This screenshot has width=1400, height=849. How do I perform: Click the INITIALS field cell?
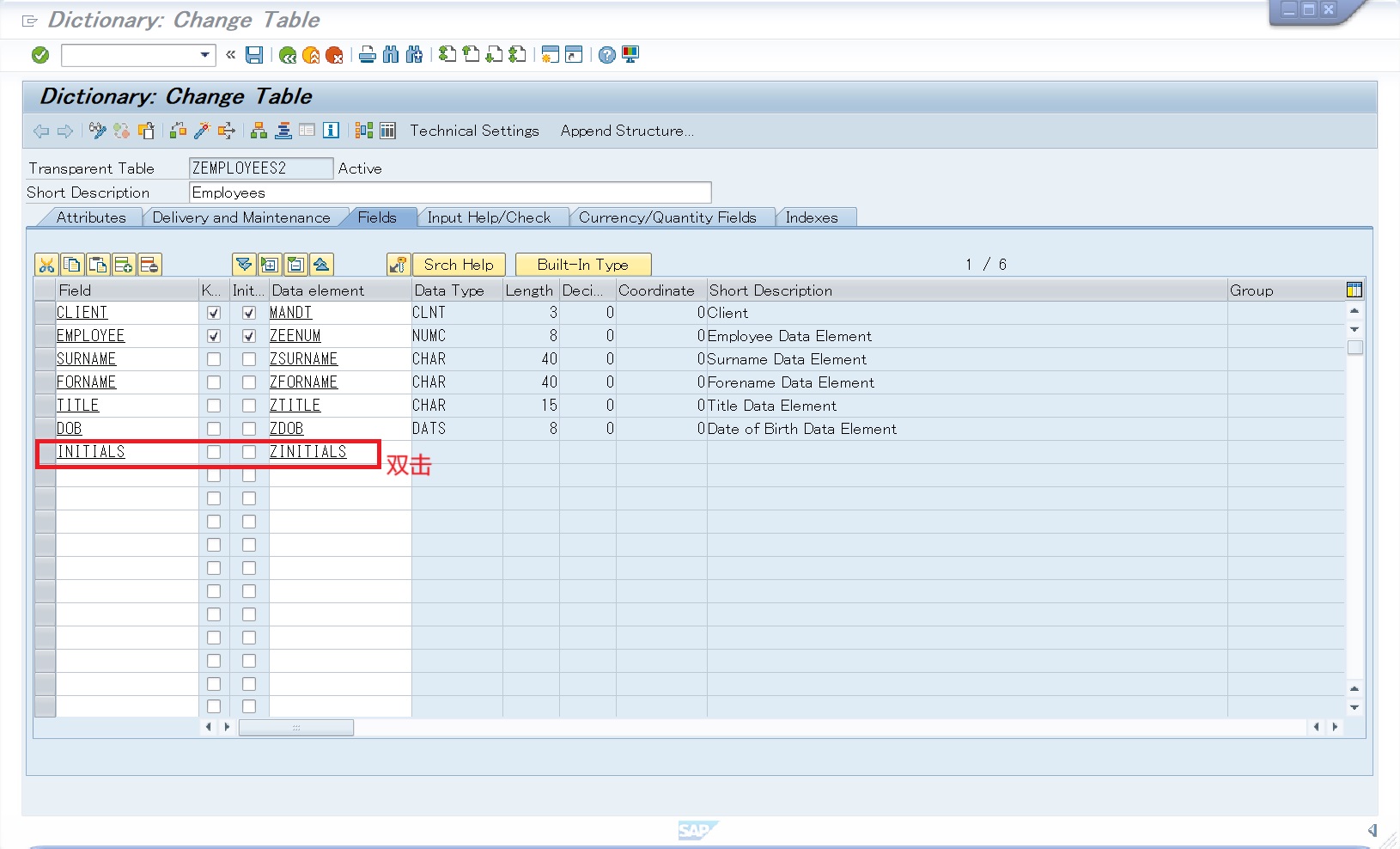point(127,452)
